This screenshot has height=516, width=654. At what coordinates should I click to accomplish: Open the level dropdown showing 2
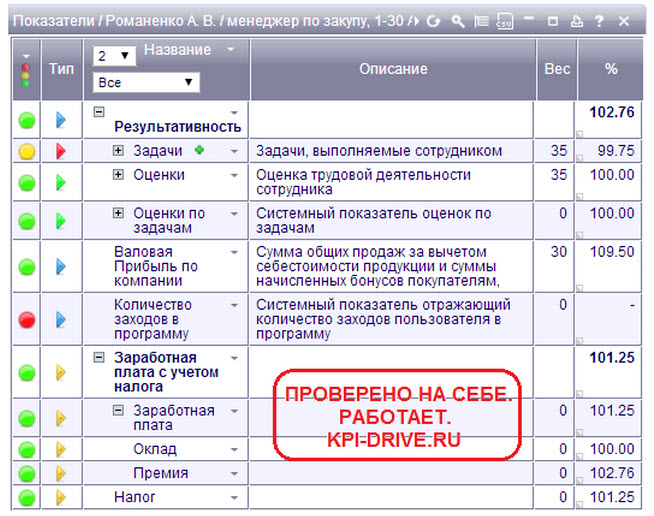114,55
